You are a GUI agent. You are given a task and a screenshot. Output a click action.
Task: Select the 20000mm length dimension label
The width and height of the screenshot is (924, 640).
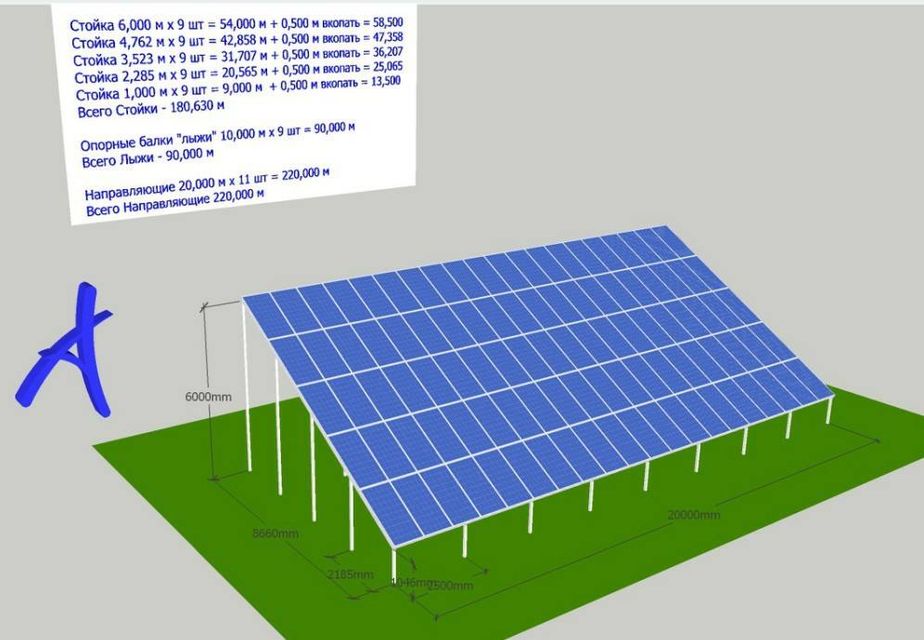(693, 514)
